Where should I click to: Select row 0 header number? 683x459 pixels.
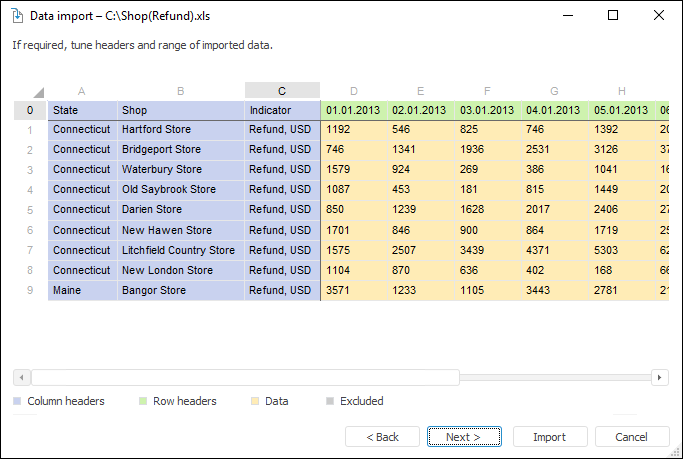30,110
